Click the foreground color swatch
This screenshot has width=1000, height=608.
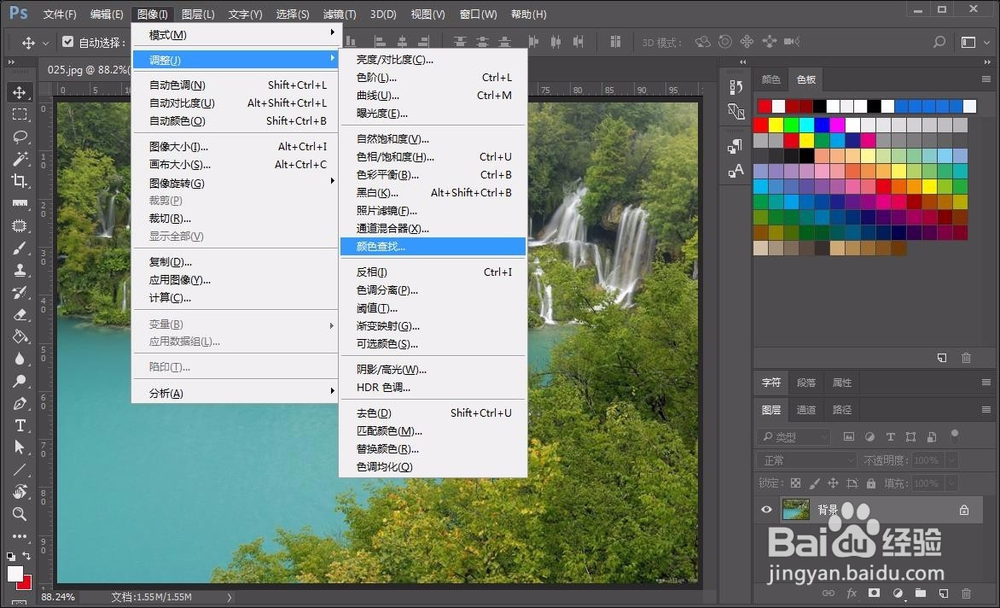(x=15, y=574)
